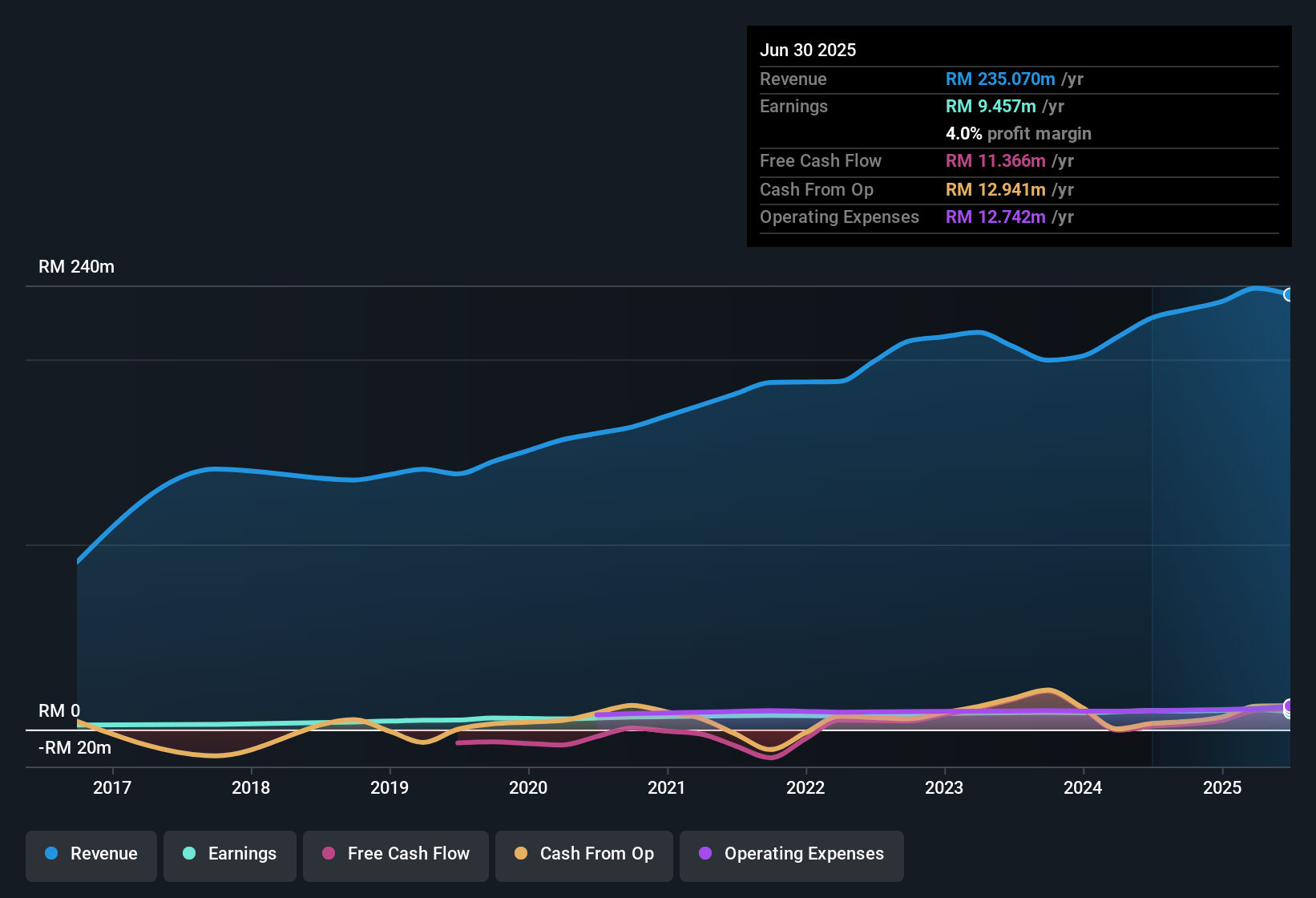The height and width of the screenshot is (898, 1316).
Task: Click the pink Free Cash Flow legend dot
Action: tap(328, 854)
